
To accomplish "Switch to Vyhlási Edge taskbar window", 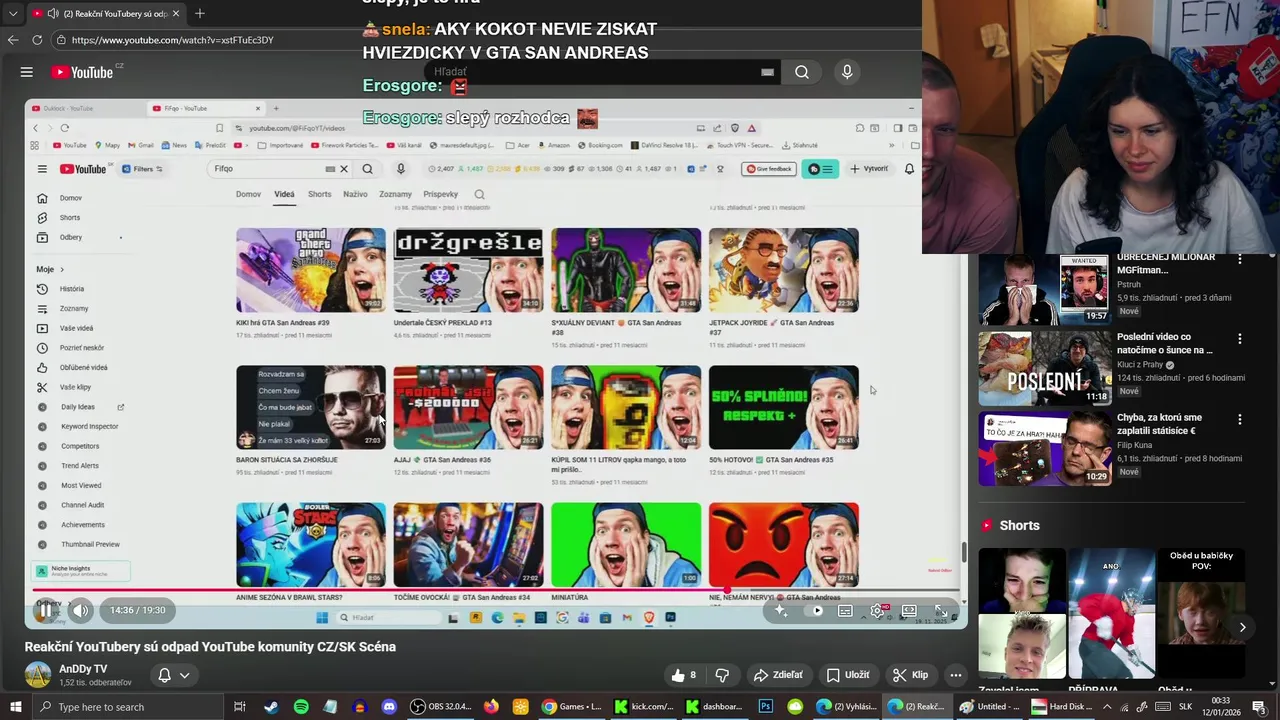I will coord(847,707).
